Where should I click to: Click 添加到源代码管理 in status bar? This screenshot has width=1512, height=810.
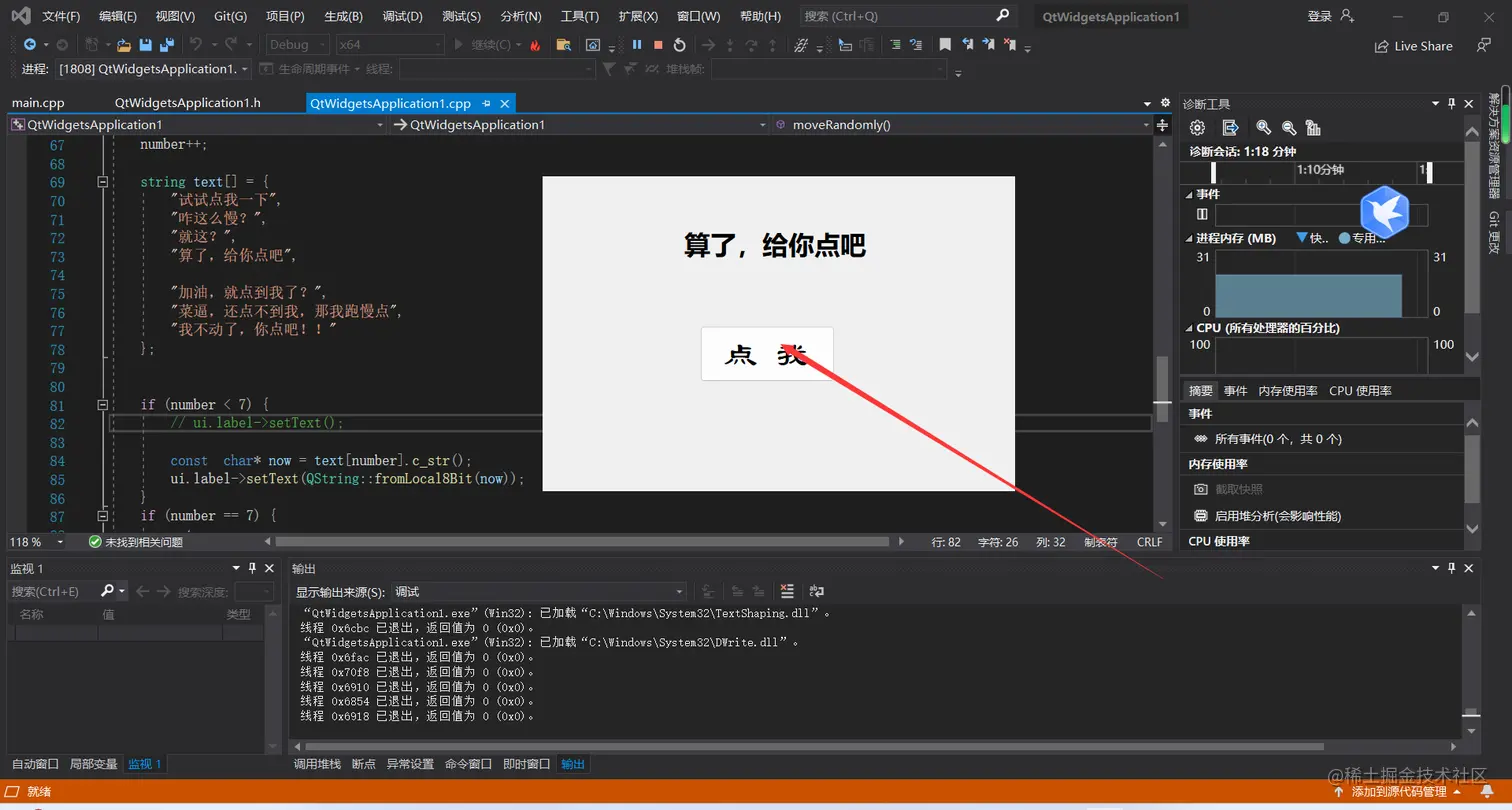(1398, 792)
